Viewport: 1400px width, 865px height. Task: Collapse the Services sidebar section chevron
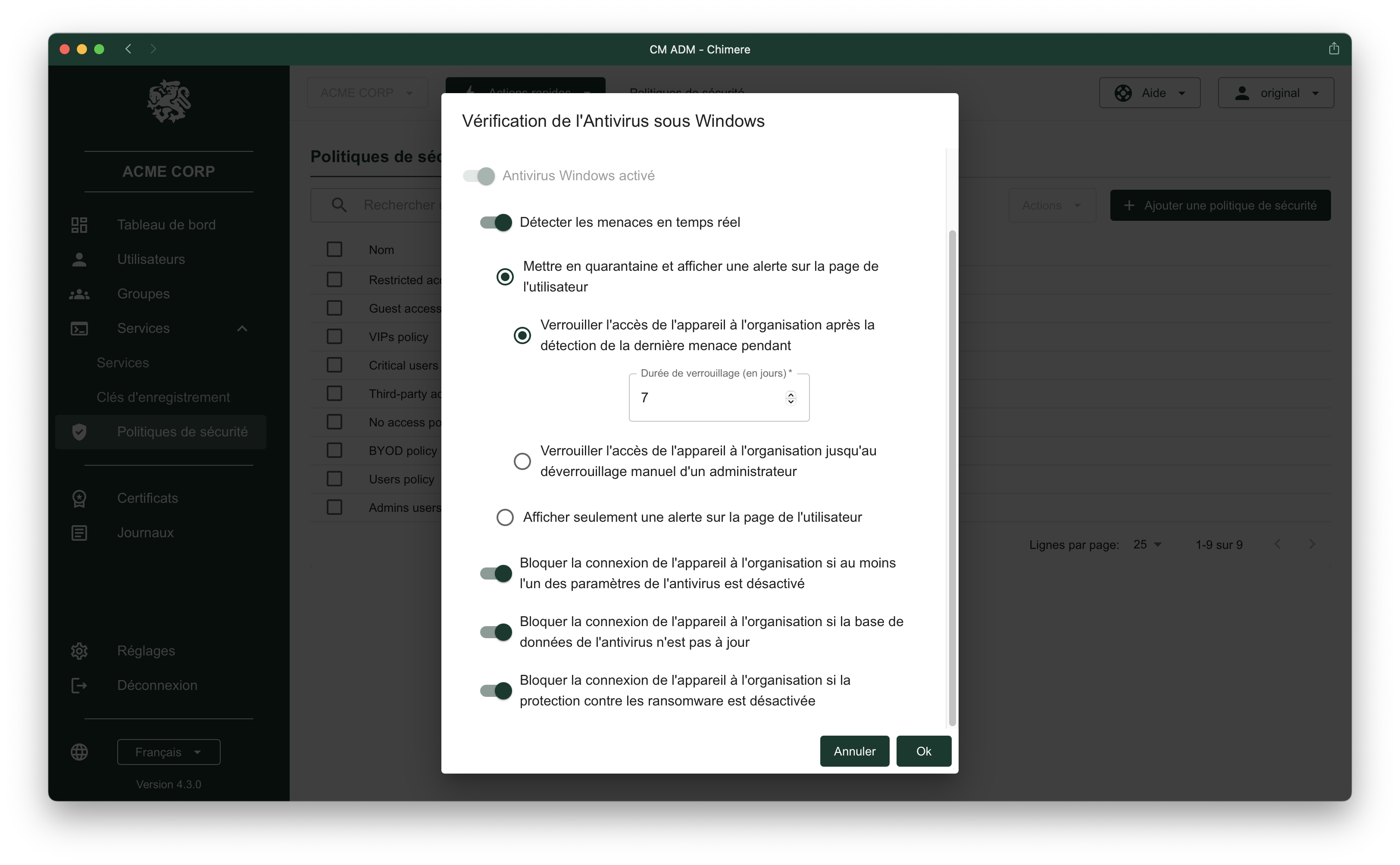tap(243, 329)
